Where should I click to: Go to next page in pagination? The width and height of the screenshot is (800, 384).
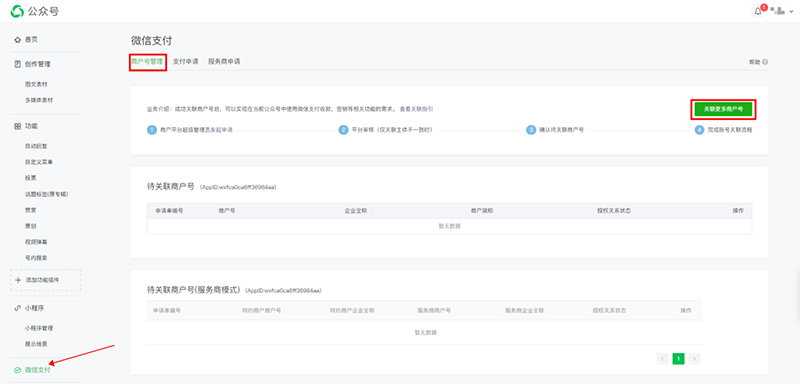pyautogui.click(x=694, y=359)
